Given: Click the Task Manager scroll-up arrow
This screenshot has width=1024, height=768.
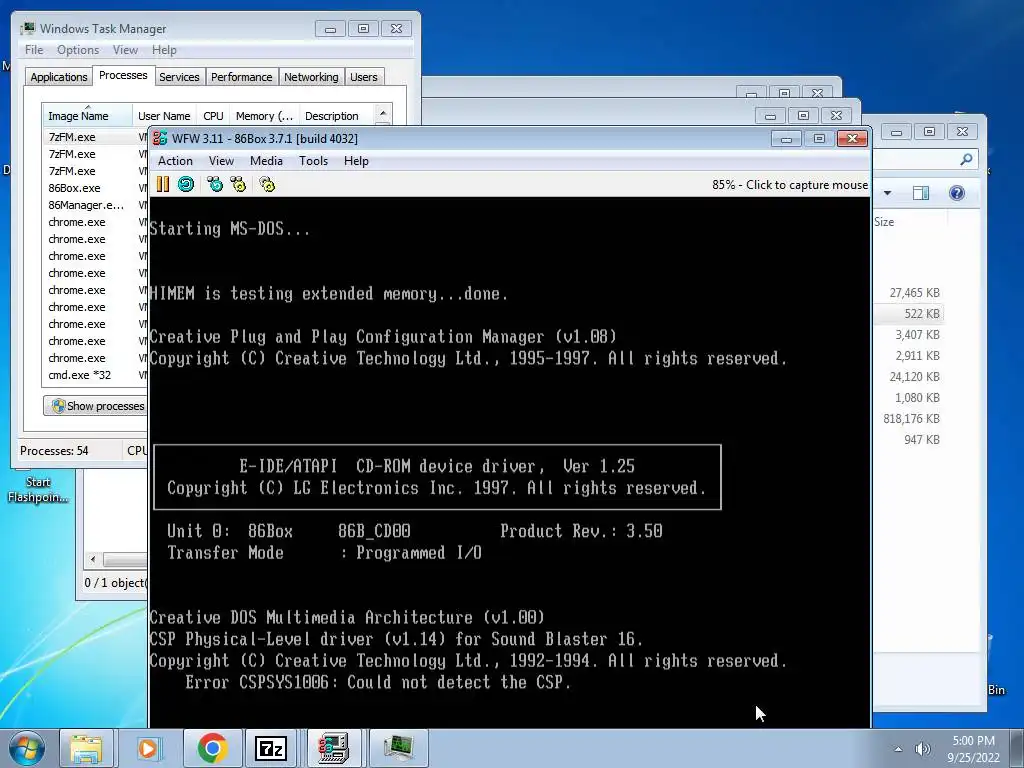Looking at the screenshot, I should coord(383,114).
